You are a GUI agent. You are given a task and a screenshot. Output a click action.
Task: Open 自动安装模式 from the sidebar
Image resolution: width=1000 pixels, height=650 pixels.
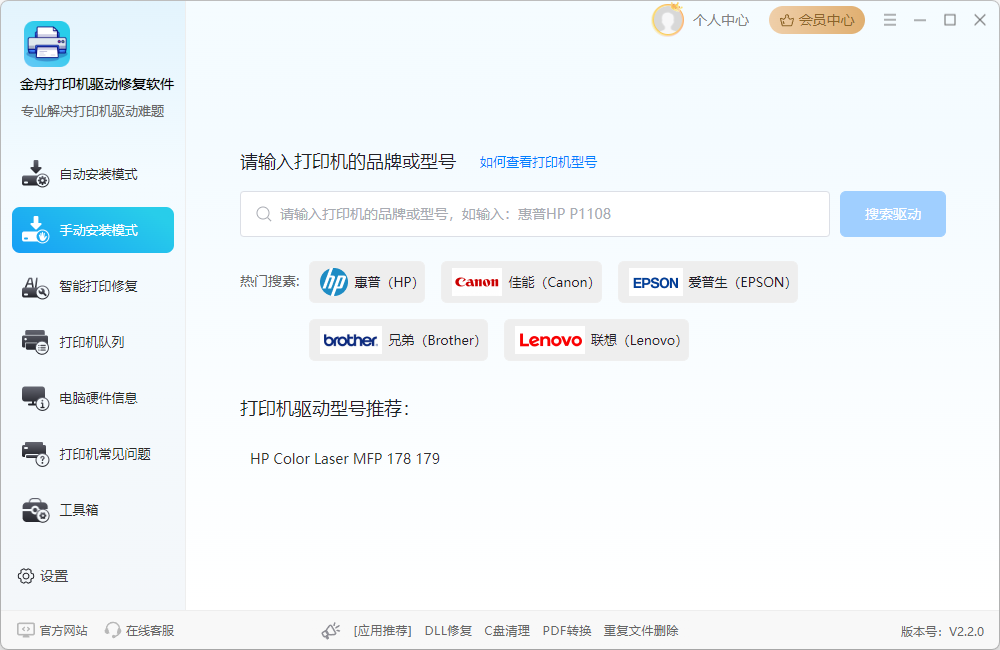point(93,174)
